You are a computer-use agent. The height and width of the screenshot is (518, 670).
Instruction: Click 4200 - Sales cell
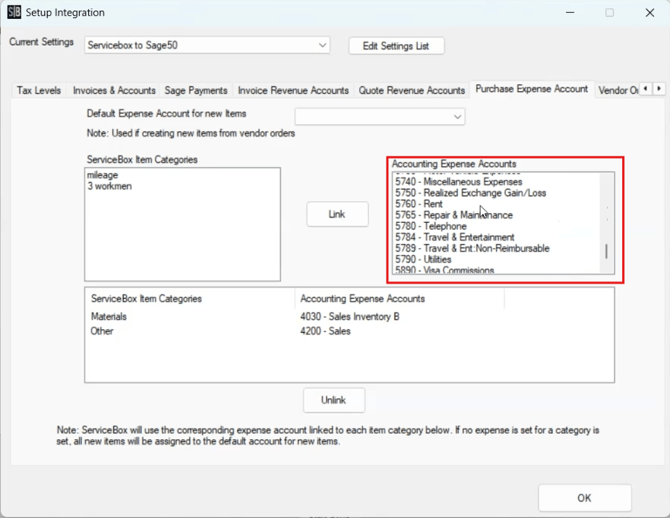click(x=325, y=331)
